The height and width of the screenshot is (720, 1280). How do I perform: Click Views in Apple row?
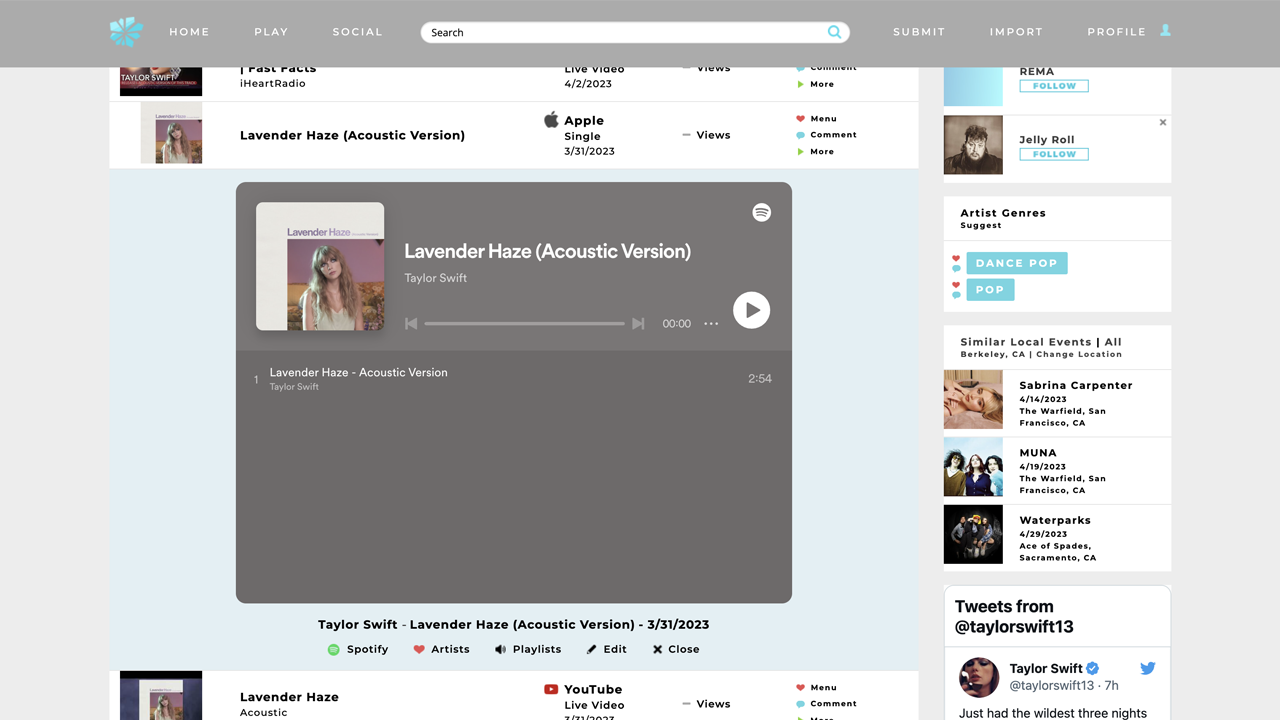(706, 135)
